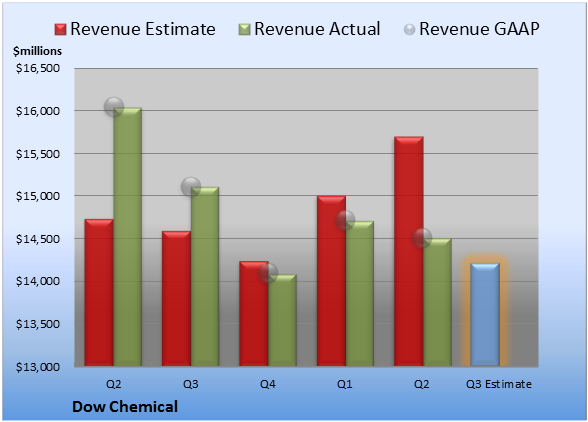The width and height of the screenshot is (588, 422).
Task: Click the 'Q3 Estimate' axis label
Action: (x=499, y=384)
